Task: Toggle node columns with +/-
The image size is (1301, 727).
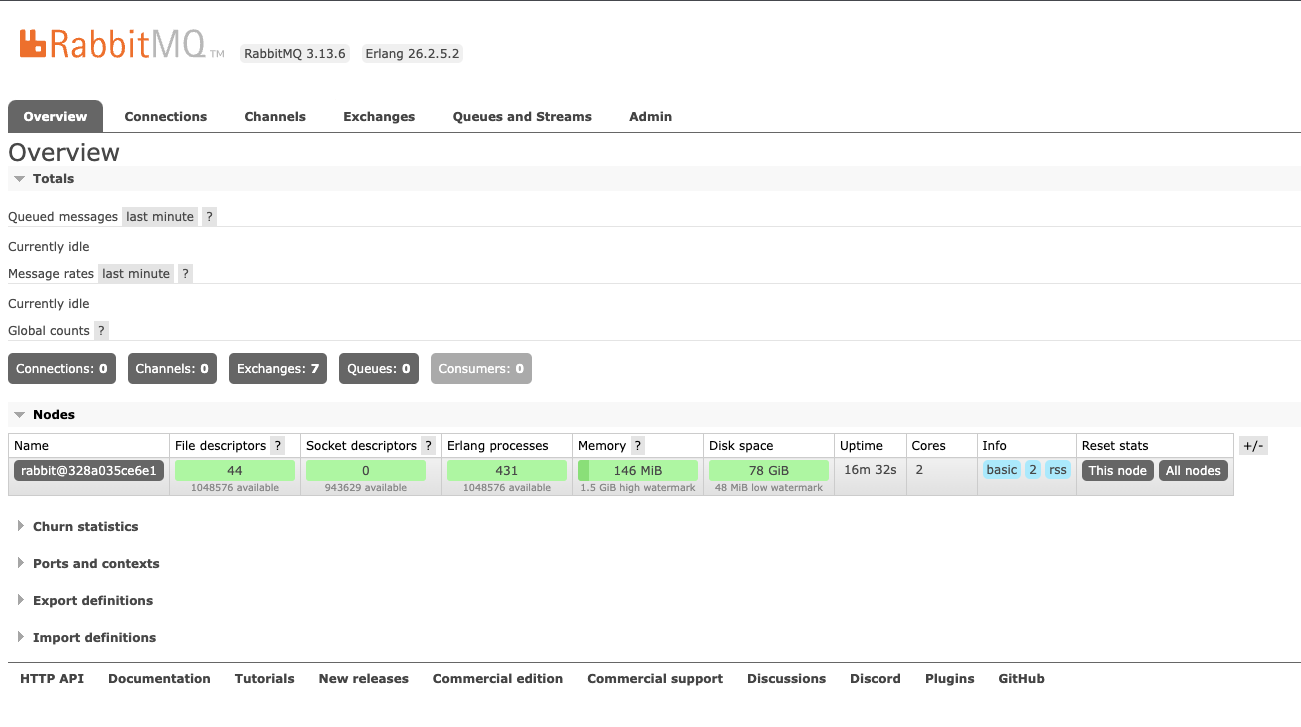Action: click(x=1253, y=446)
